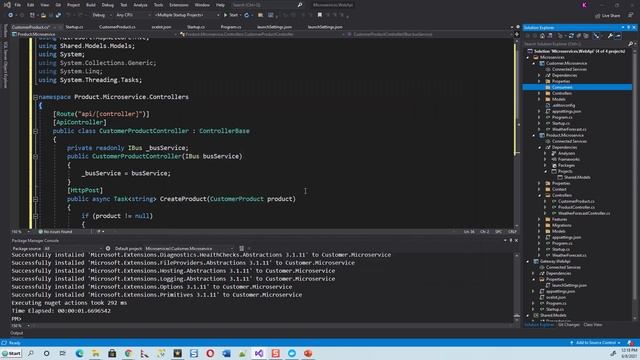This screenshot has height=360, width=640.
Task: Click the Visual Studio taskbar icon
Action: [259, 353]
